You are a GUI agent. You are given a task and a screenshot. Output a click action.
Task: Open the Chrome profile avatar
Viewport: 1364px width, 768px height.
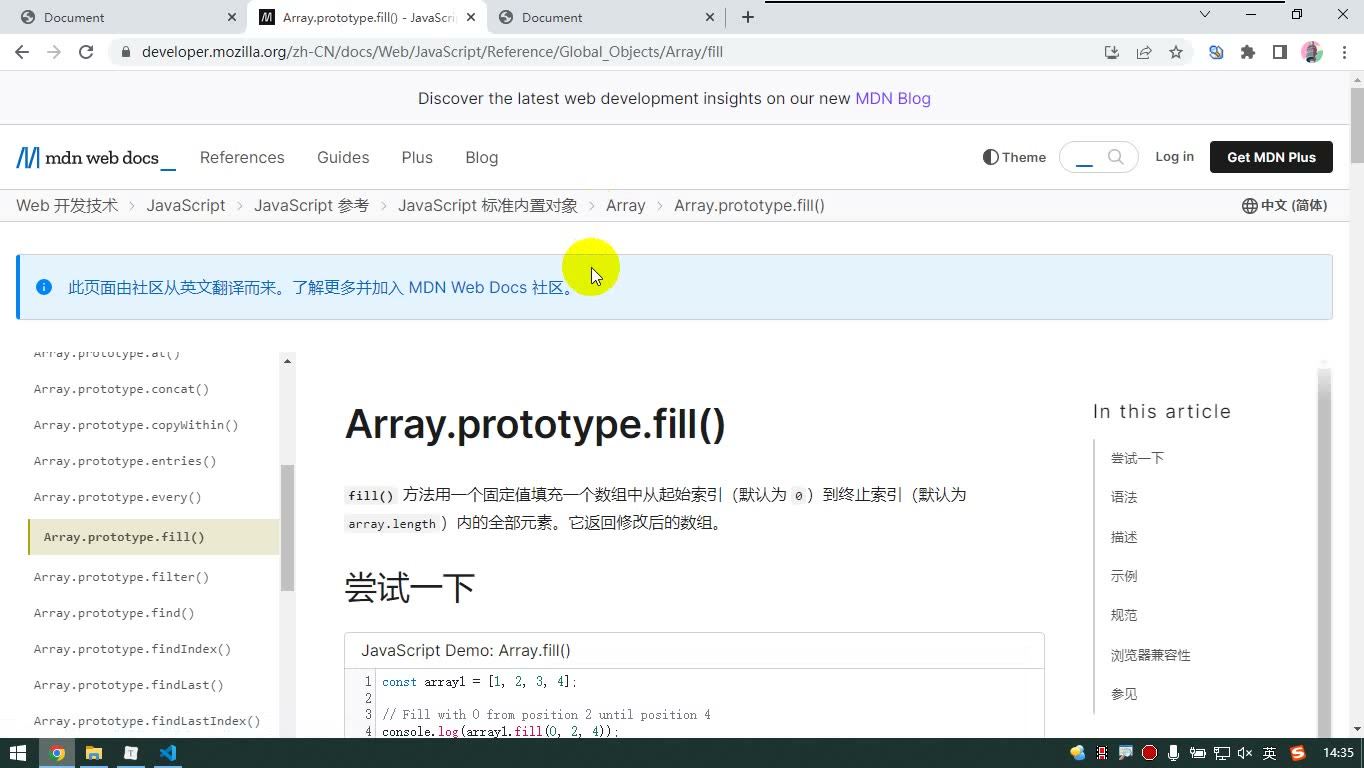tap(1312, 52)
